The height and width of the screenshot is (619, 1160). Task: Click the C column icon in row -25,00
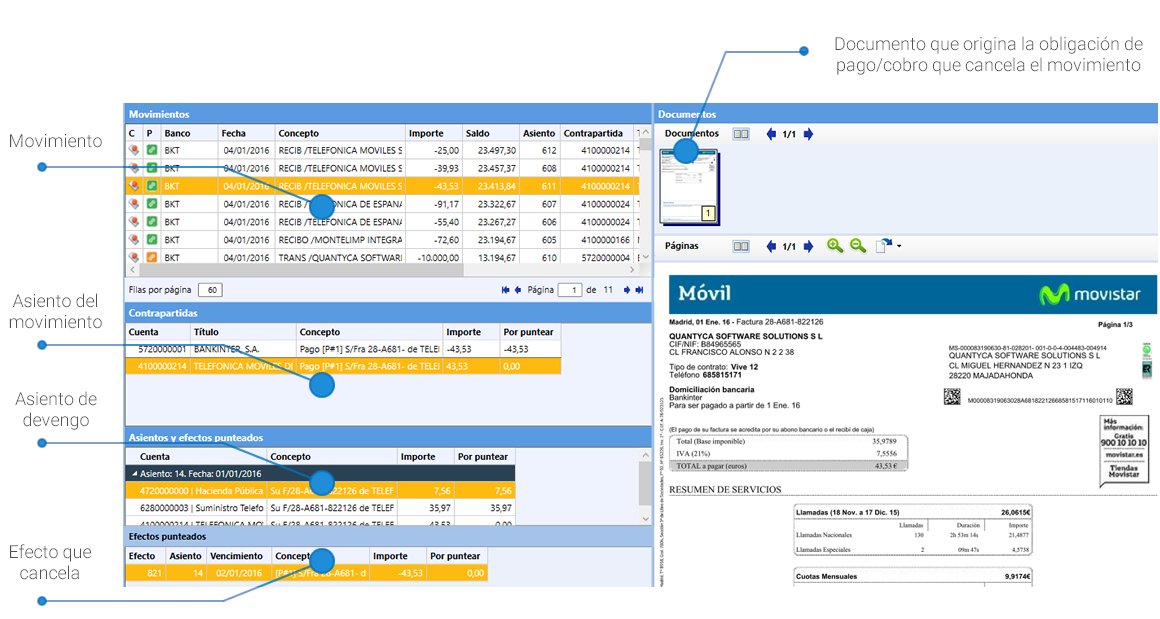[x=134, y=150]
